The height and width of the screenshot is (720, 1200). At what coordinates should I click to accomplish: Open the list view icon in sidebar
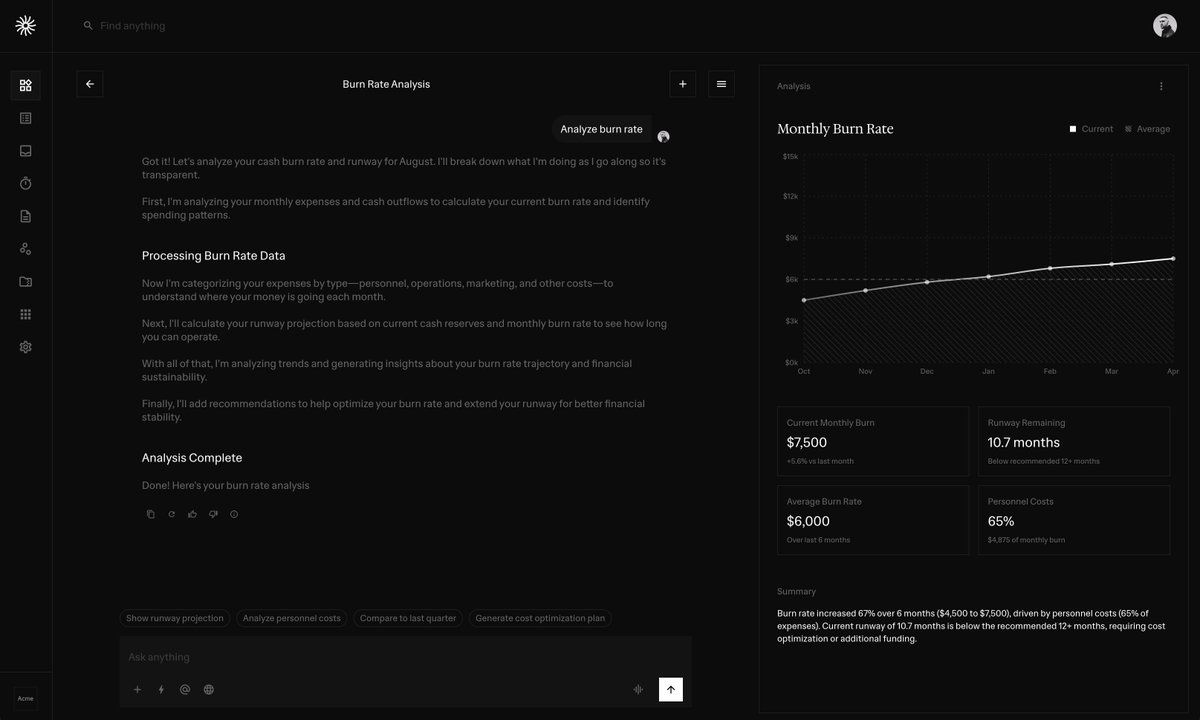click(26, 118)
